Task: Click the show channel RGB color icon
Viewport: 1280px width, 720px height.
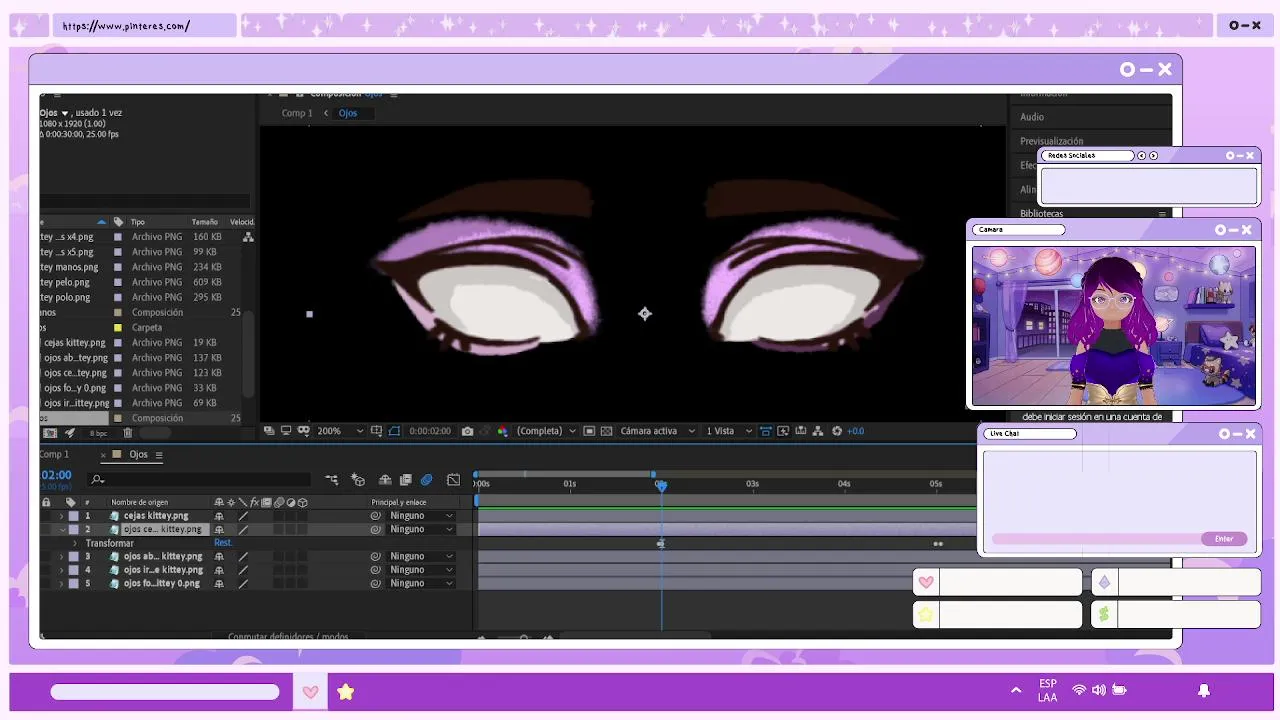Action: pos(503,431)
